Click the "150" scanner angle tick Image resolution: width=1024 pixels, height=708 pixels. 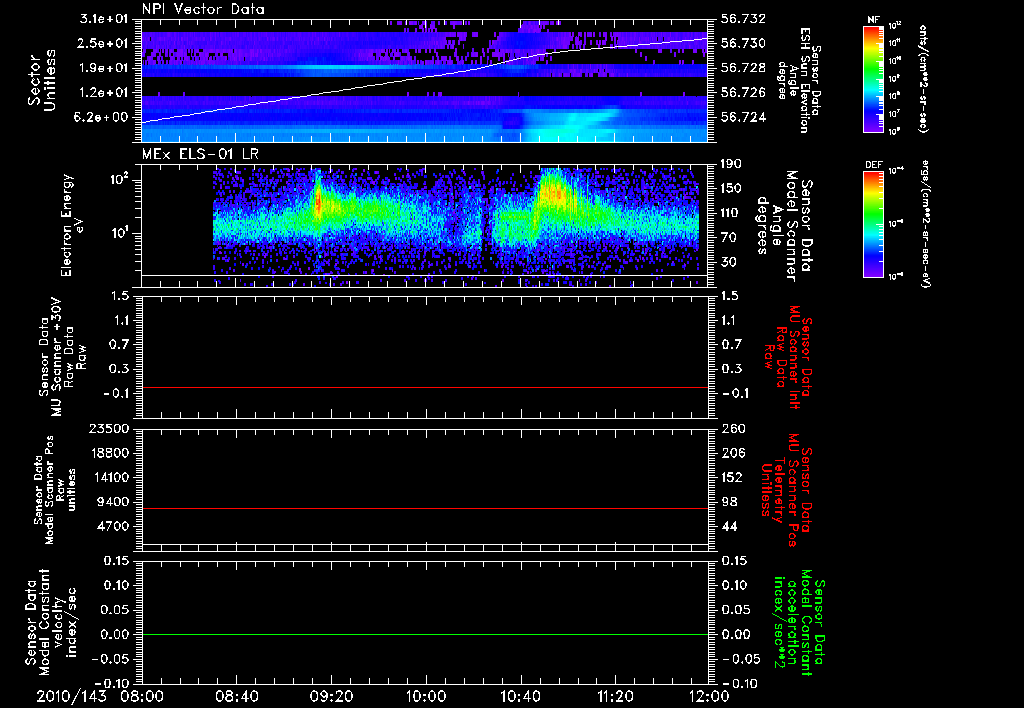coord(732,188)
